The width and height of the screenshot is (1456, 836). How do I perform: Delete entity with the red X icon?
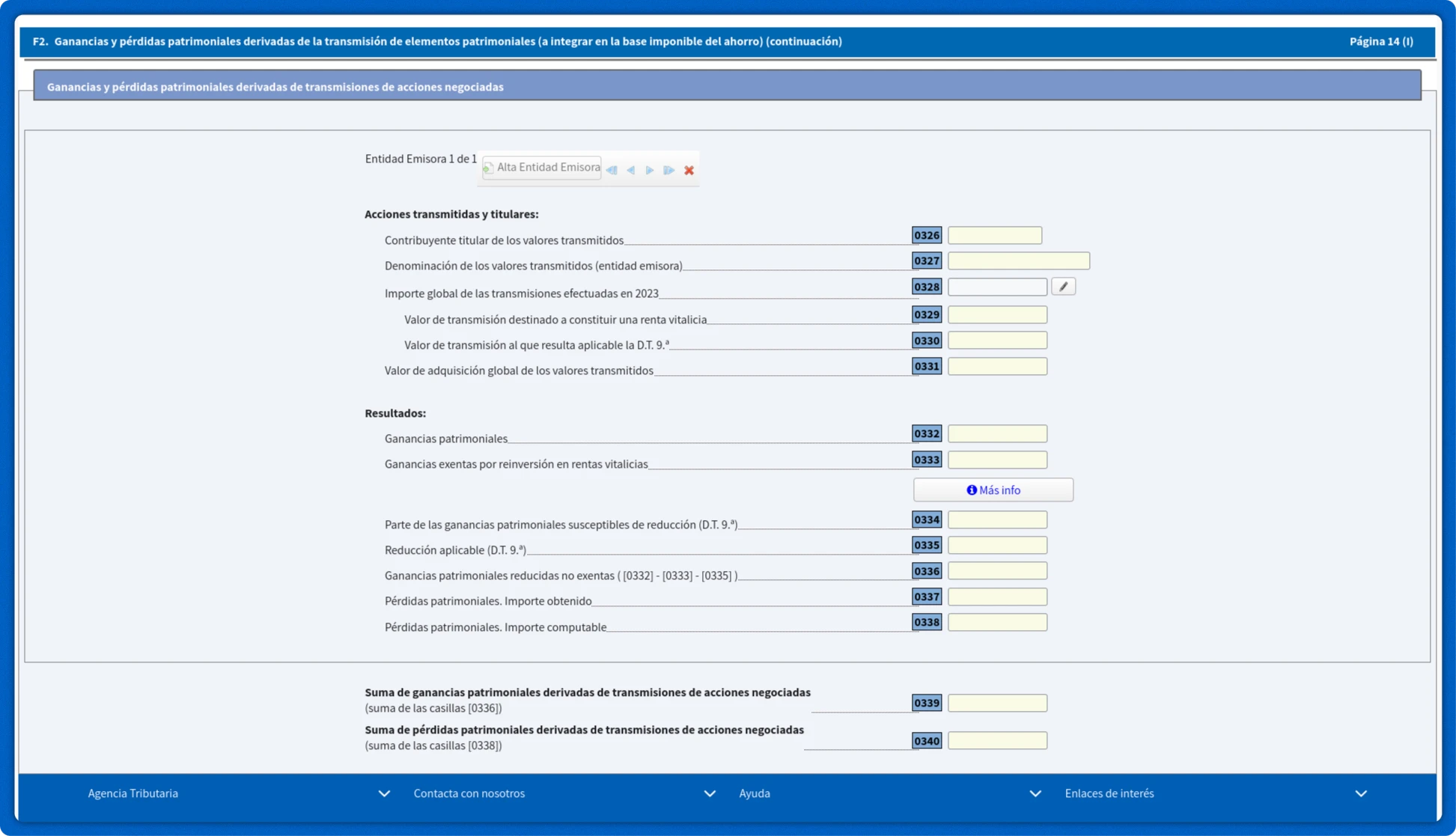[689, 171]
